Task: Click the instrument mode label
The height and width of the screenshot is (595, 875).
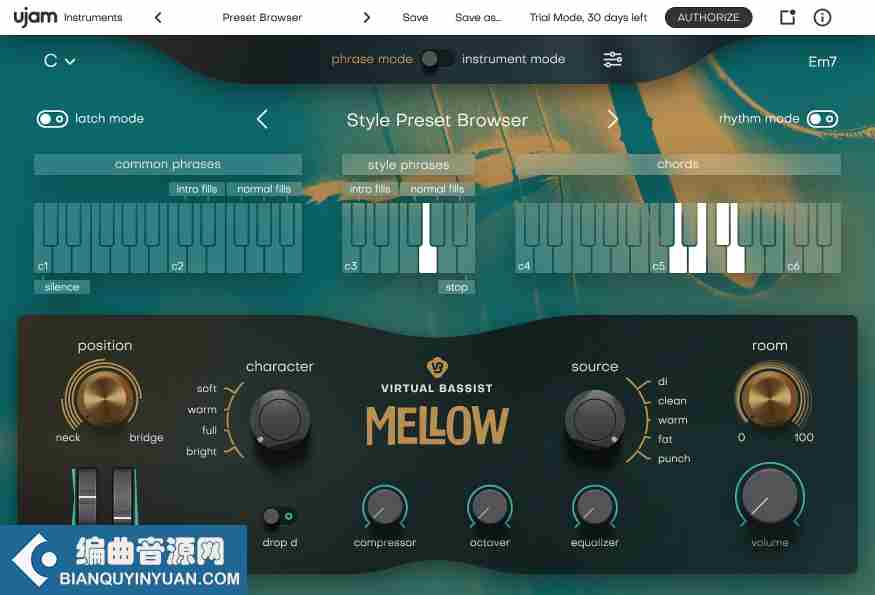Action: click(x=513, y=59)
